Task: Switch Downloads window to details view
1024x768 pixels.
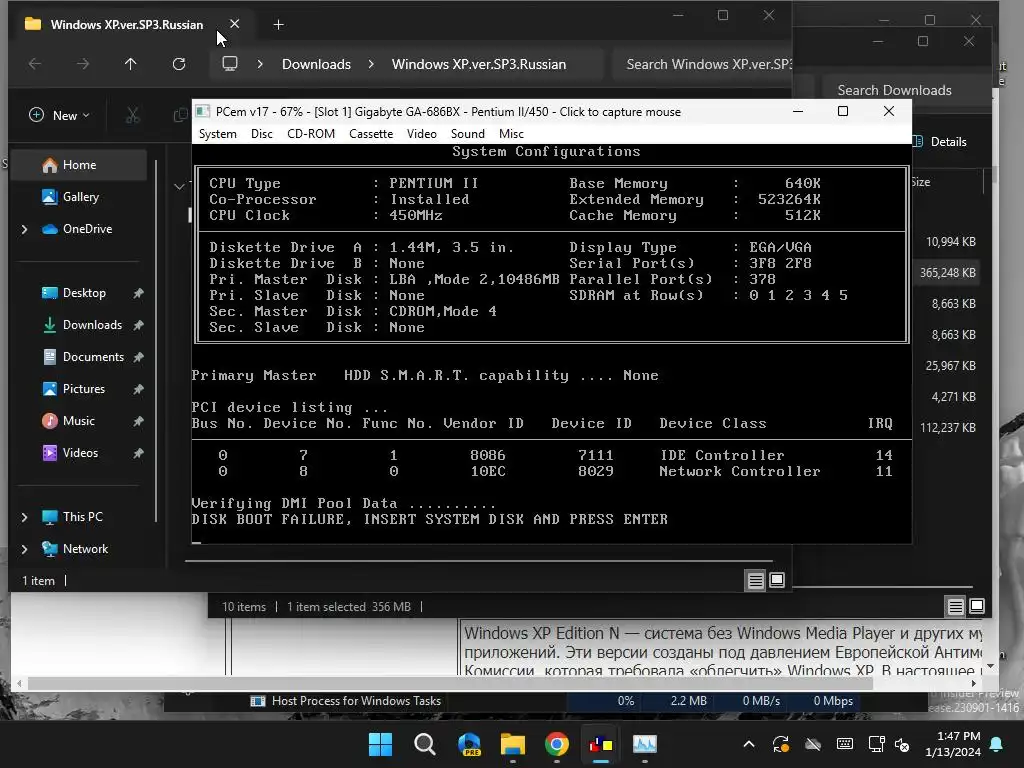Action: (x=955, y=607)
